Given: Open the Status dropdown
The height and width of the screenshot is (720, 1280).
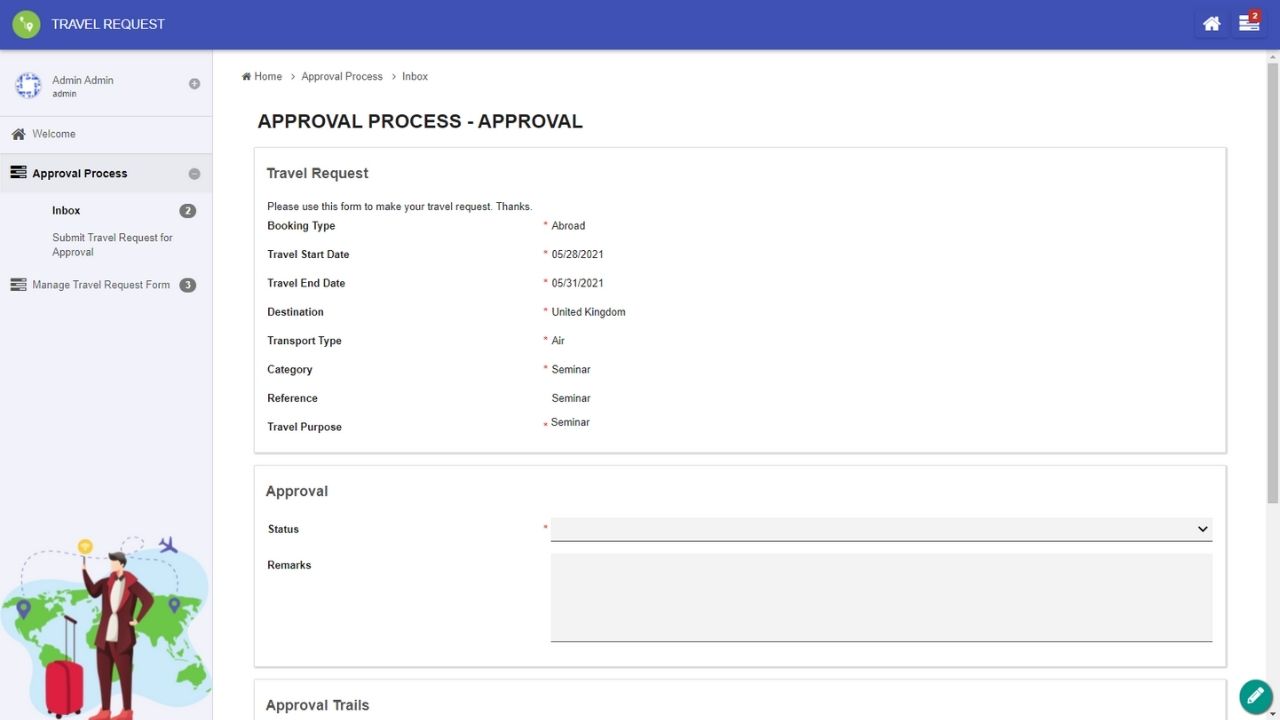Looking at the screenshot, I should (880, 529).
